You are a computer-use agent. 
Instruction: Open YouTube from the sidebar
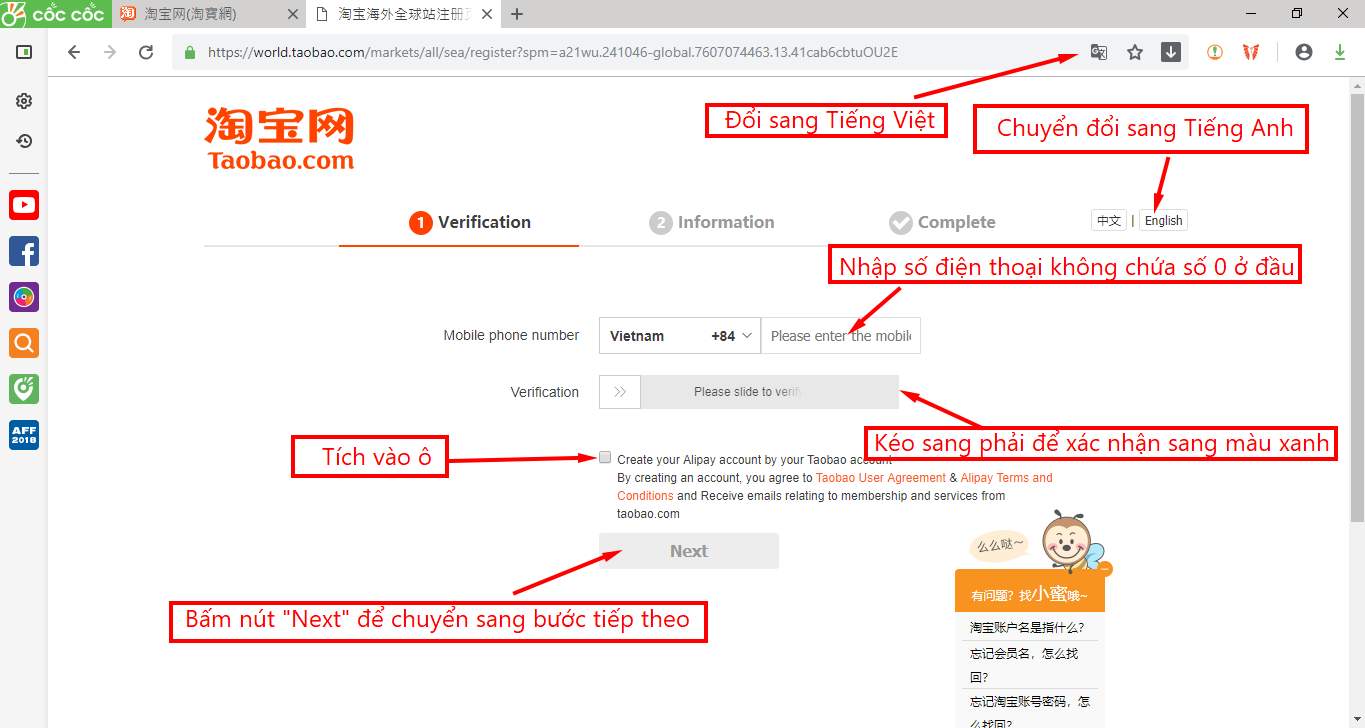tap(24, 205)
